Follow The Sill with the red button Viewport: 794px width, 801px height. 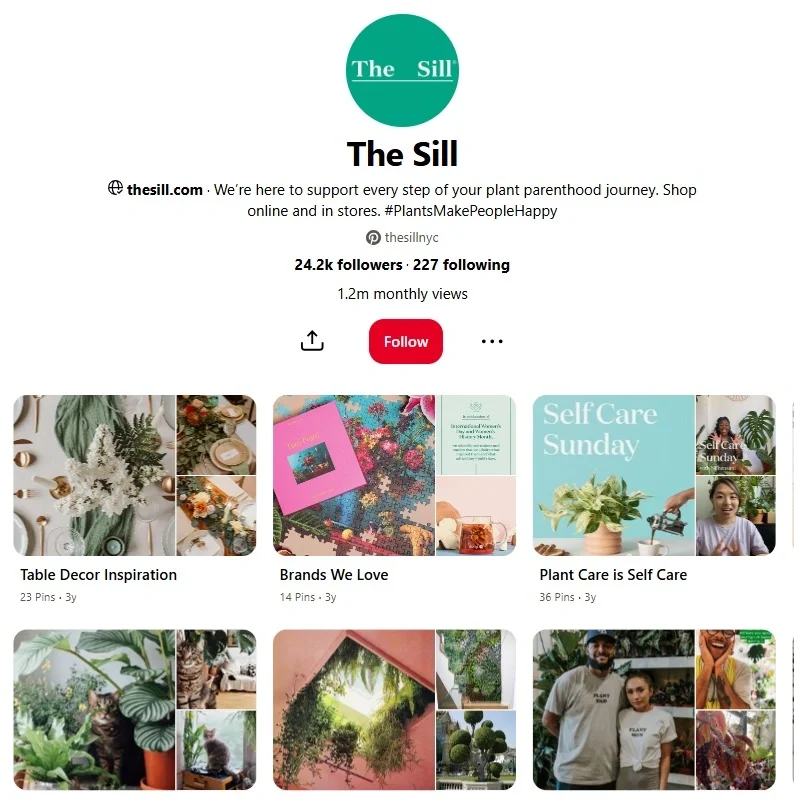[x=406, y=341]
